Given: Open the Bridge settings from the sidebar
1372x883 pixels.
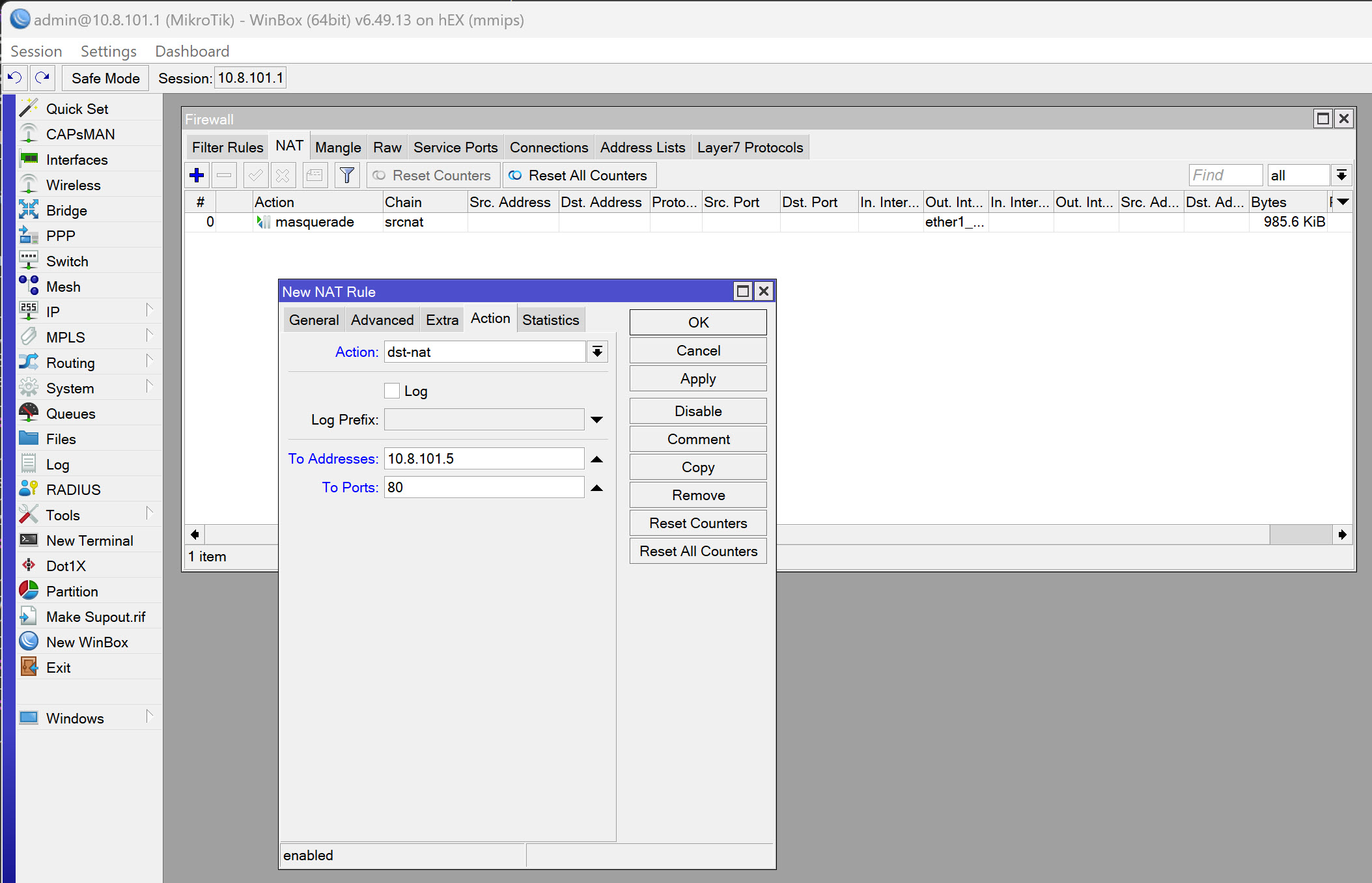Looking at the screenshot, I should tap(66, 210).
